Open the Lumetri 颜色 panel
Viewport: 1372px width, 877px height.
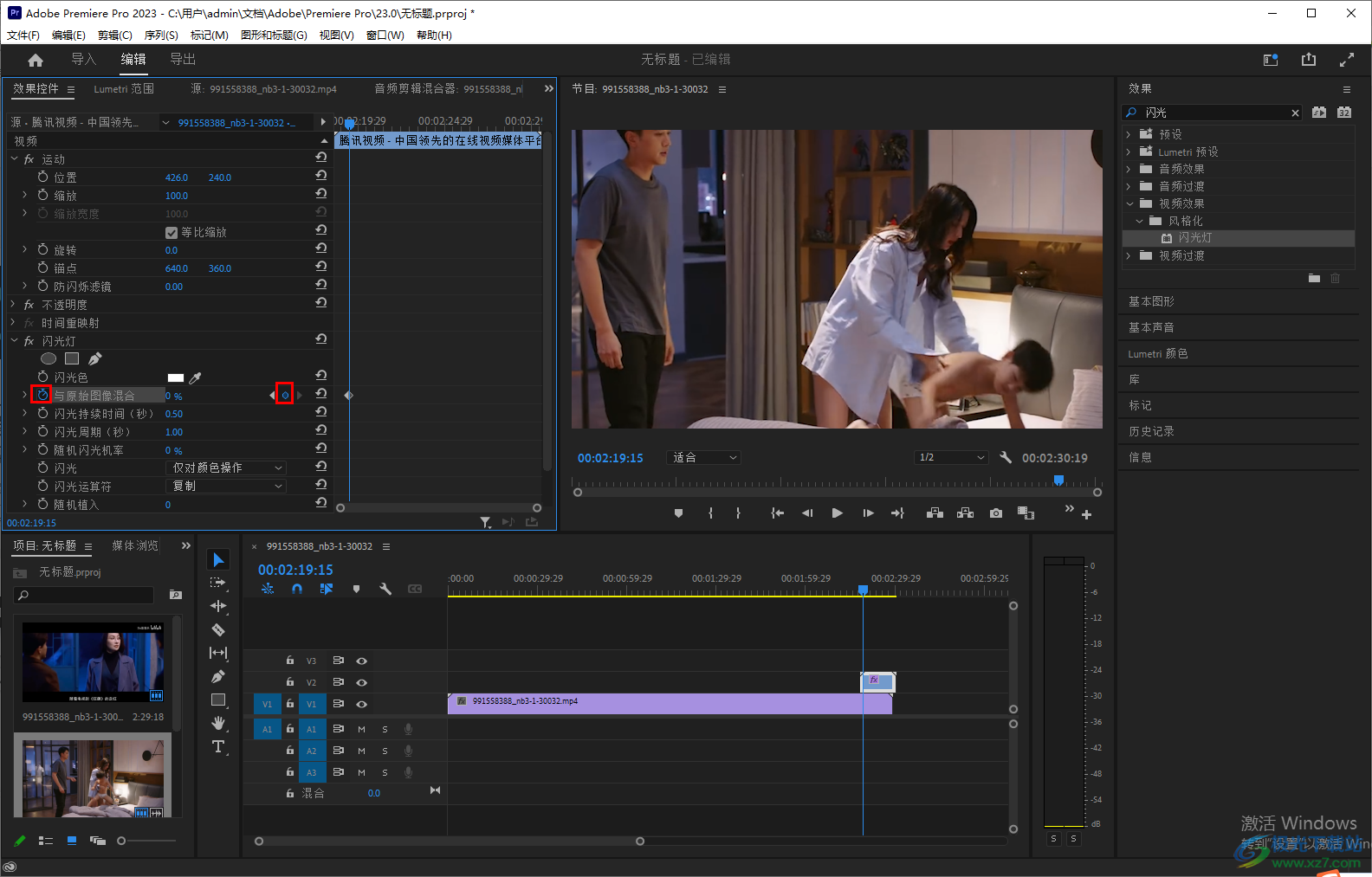pos(1158,353)
